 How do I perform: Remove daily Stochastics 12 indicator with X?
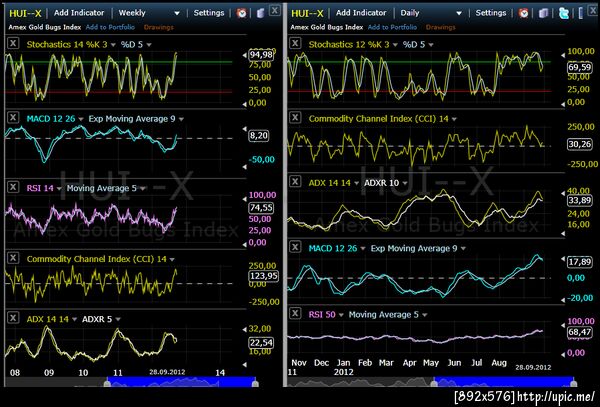coord(295,43)
